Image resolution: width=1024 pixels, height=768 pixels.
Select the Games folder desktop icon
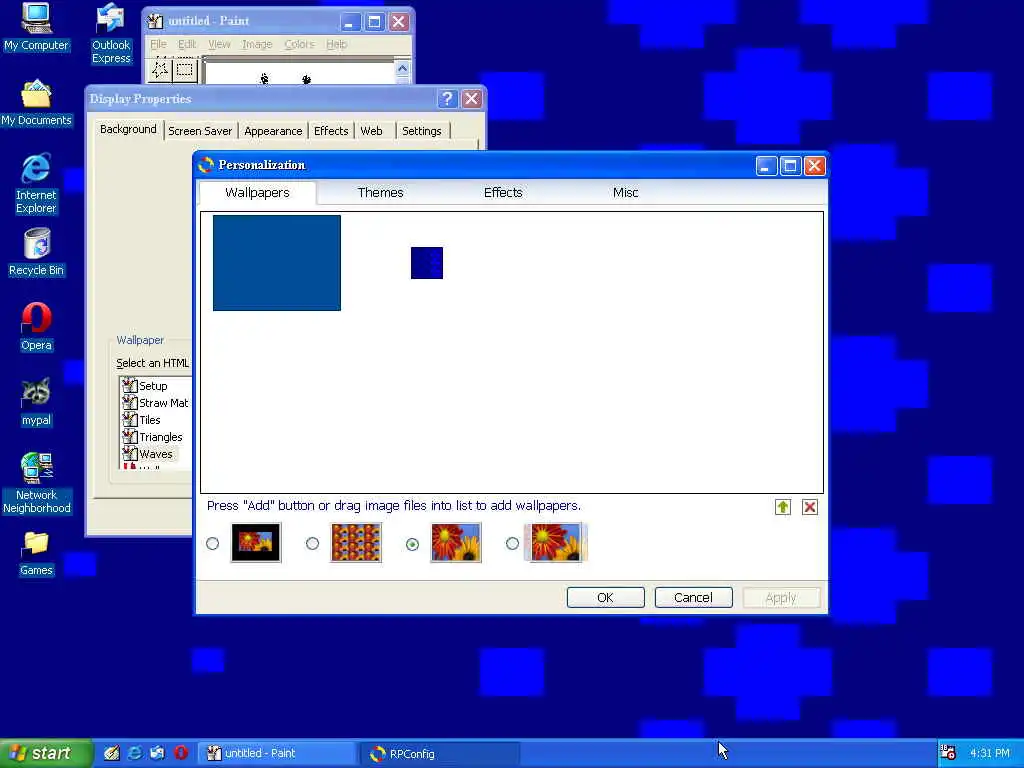pyautogui.click(x=36, y=554)
